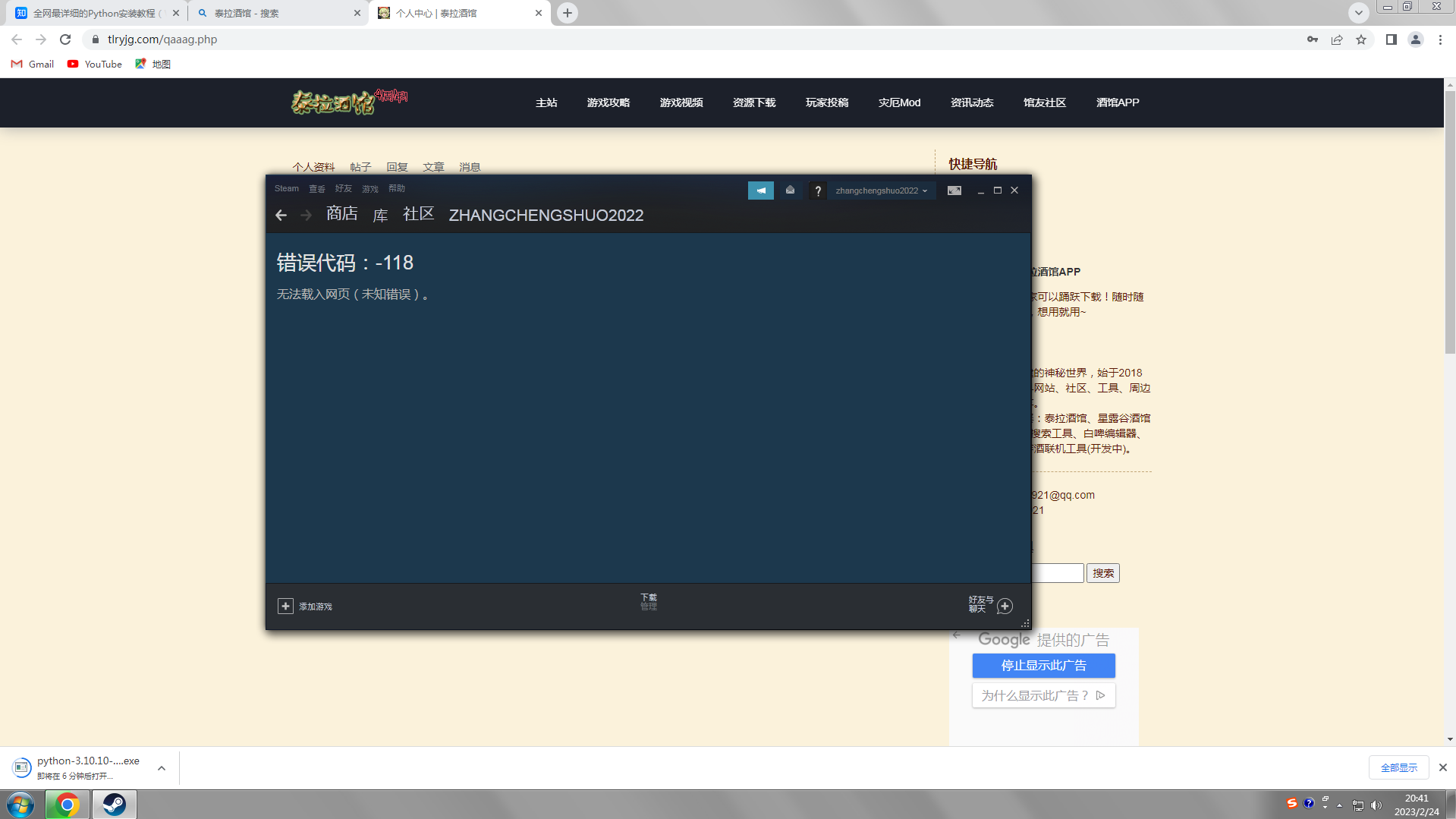Expand the zhangchengshuo2022 account dropdown
This screenshot has height=819, width=1456.
coord(881,191)
